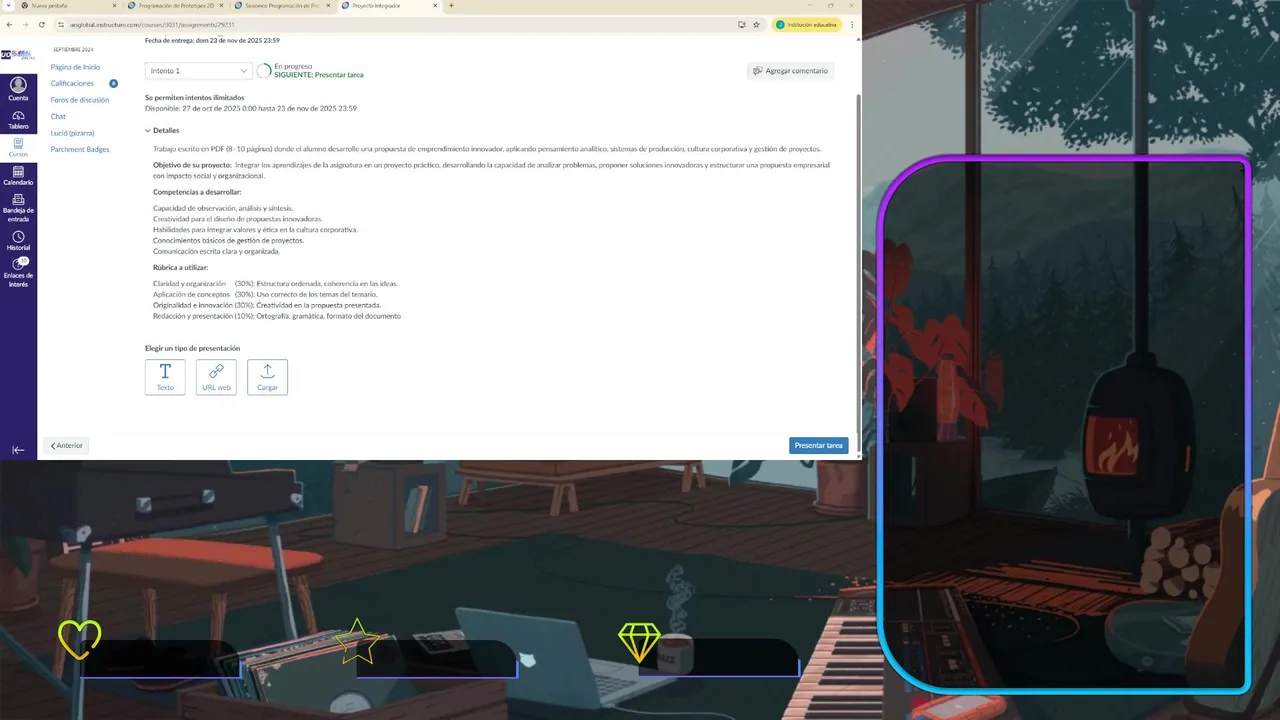Open the Intento 1 dropdown

(198, 71)
